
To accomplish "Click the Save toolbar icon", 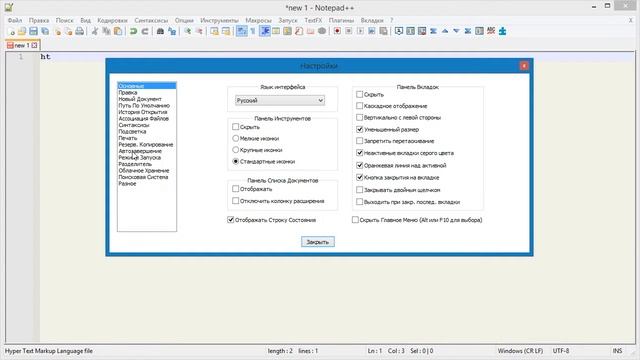I will click(33, 31).
